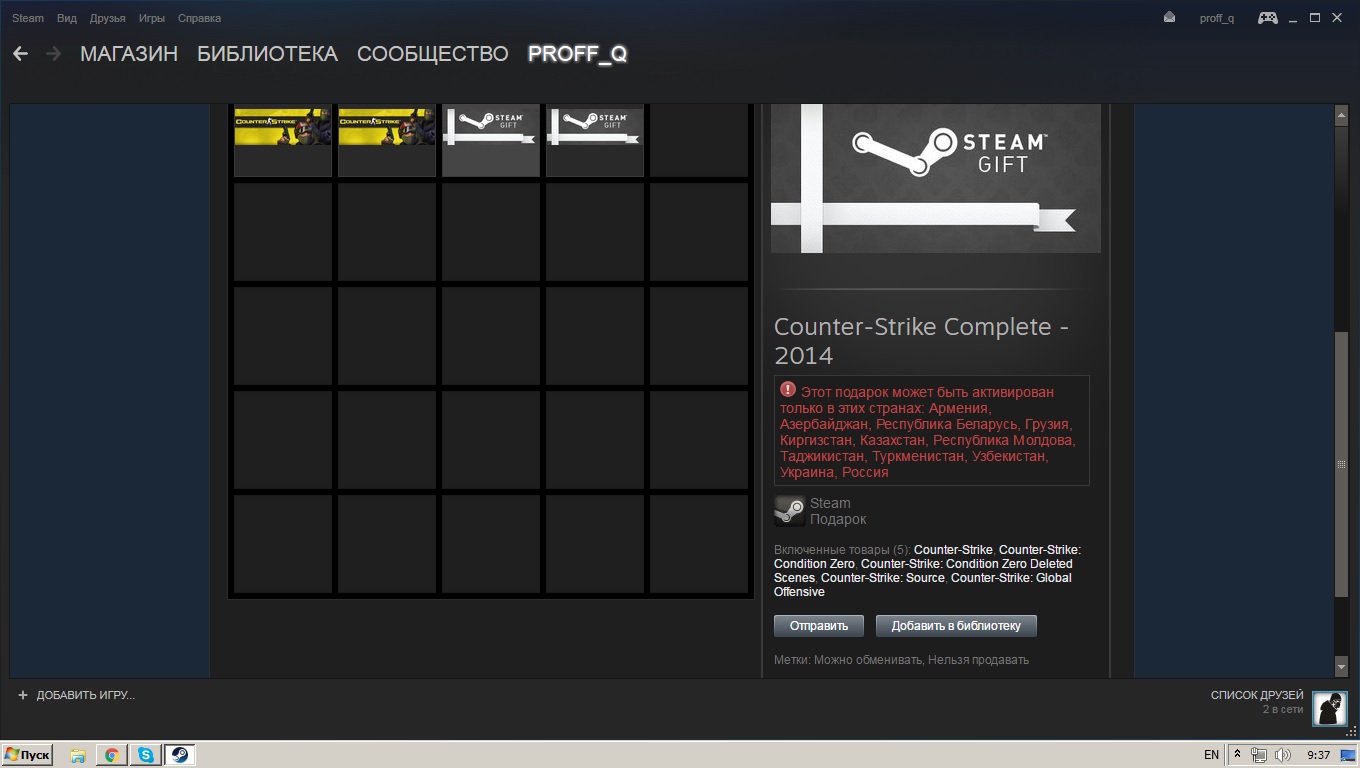
Task: Open Counter-Strike: Global Offensive link
Action: click(923, 585)
